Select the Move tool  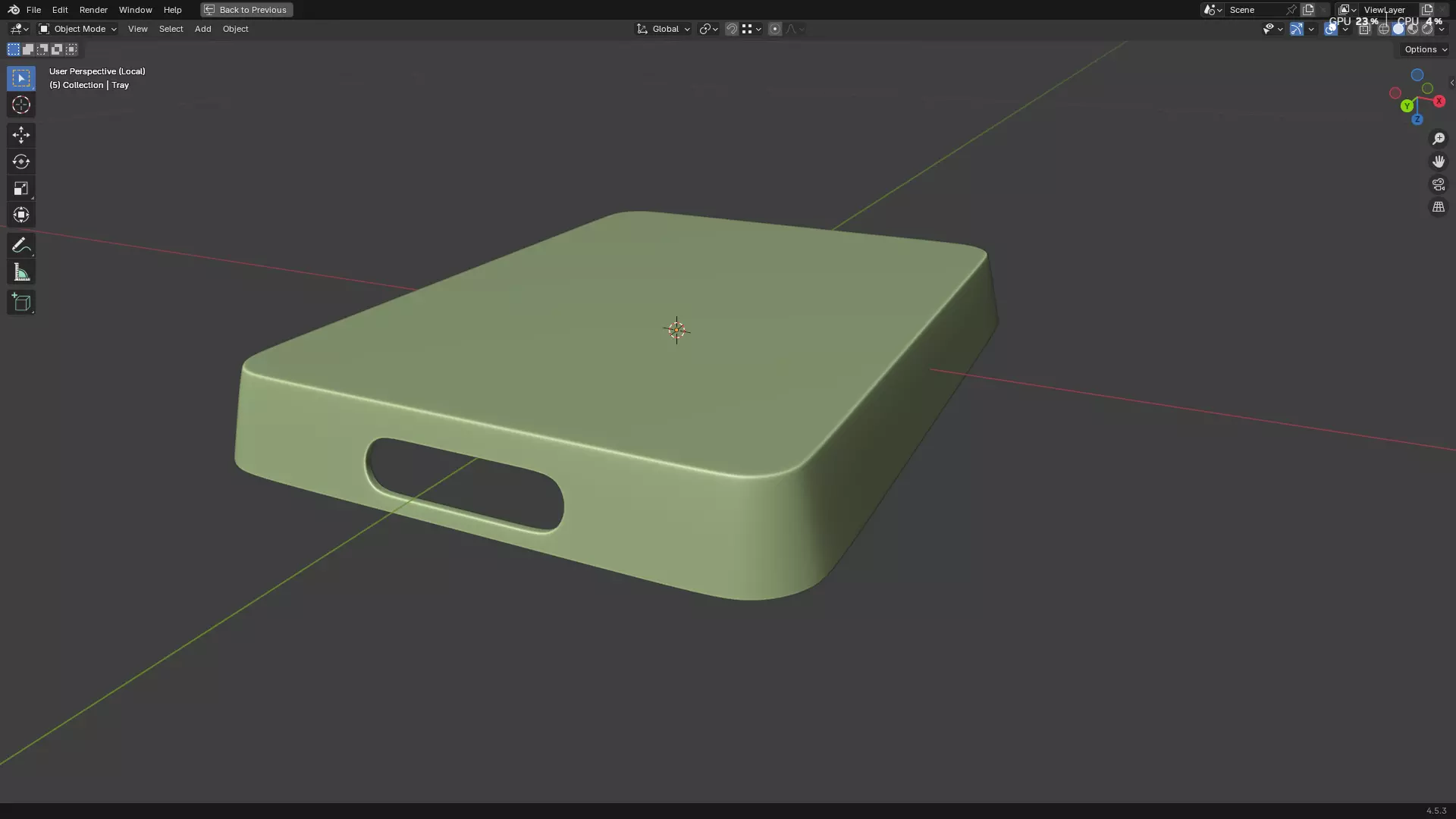click(21, 135)
